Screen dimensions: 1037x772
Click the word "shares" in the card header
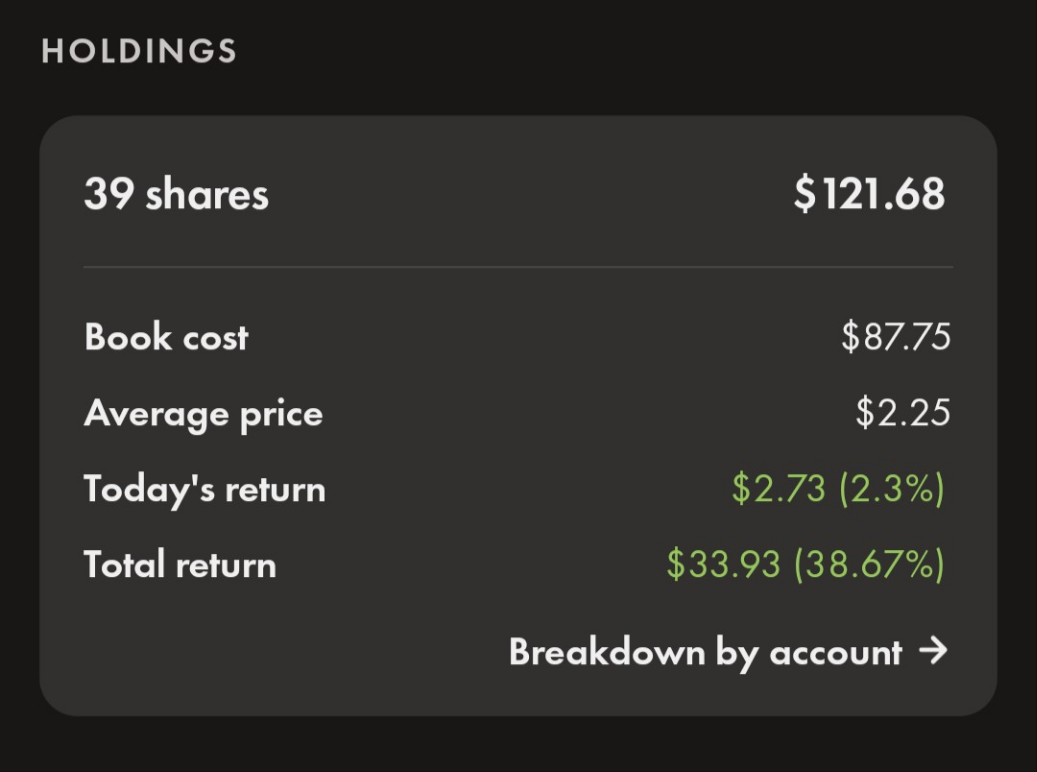click(207, 194)
